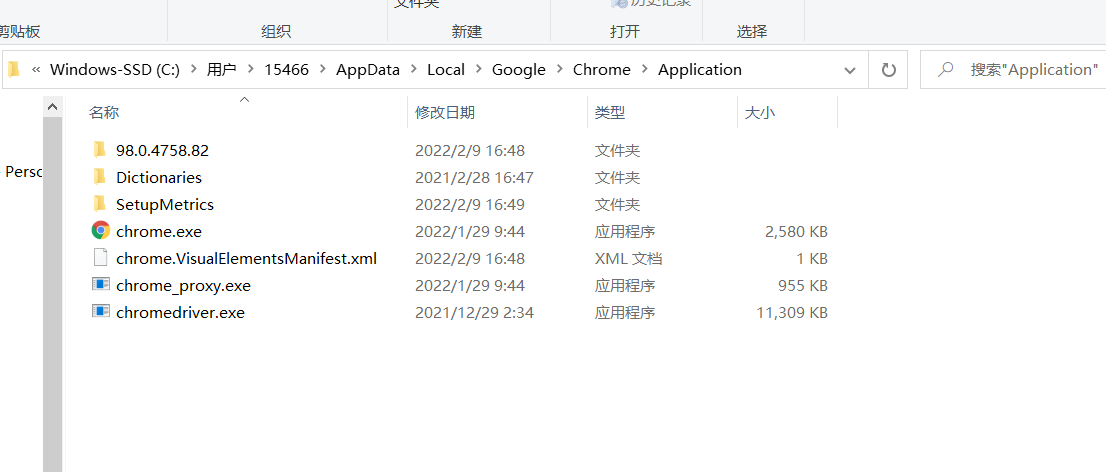Expand chevron after Google in the path
The image size is (1106, 472).
pos(559,70)
